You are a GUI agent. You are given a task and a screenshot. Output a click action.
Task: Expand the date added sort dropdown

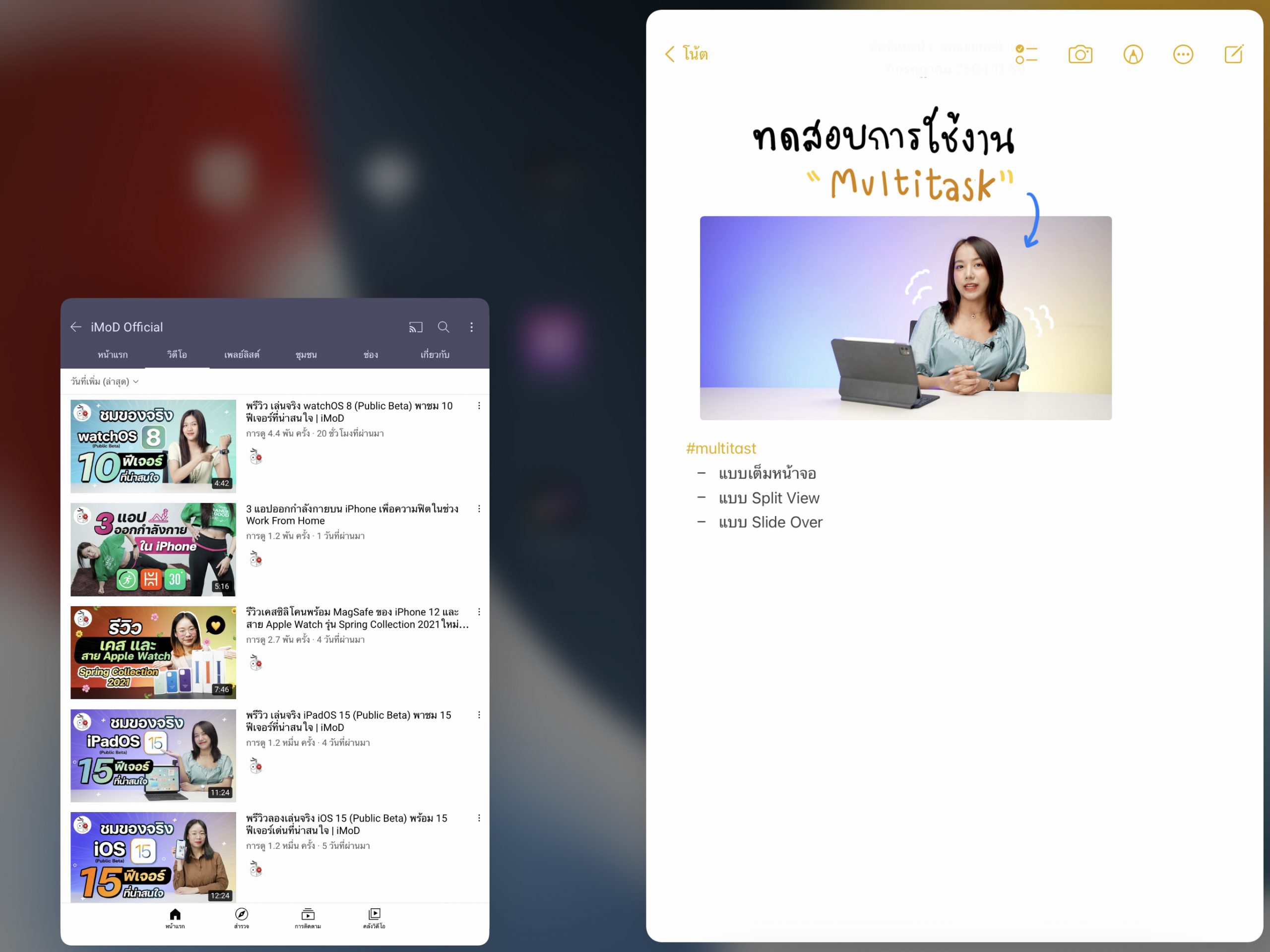pyautogui.click(x=105, y=382)
